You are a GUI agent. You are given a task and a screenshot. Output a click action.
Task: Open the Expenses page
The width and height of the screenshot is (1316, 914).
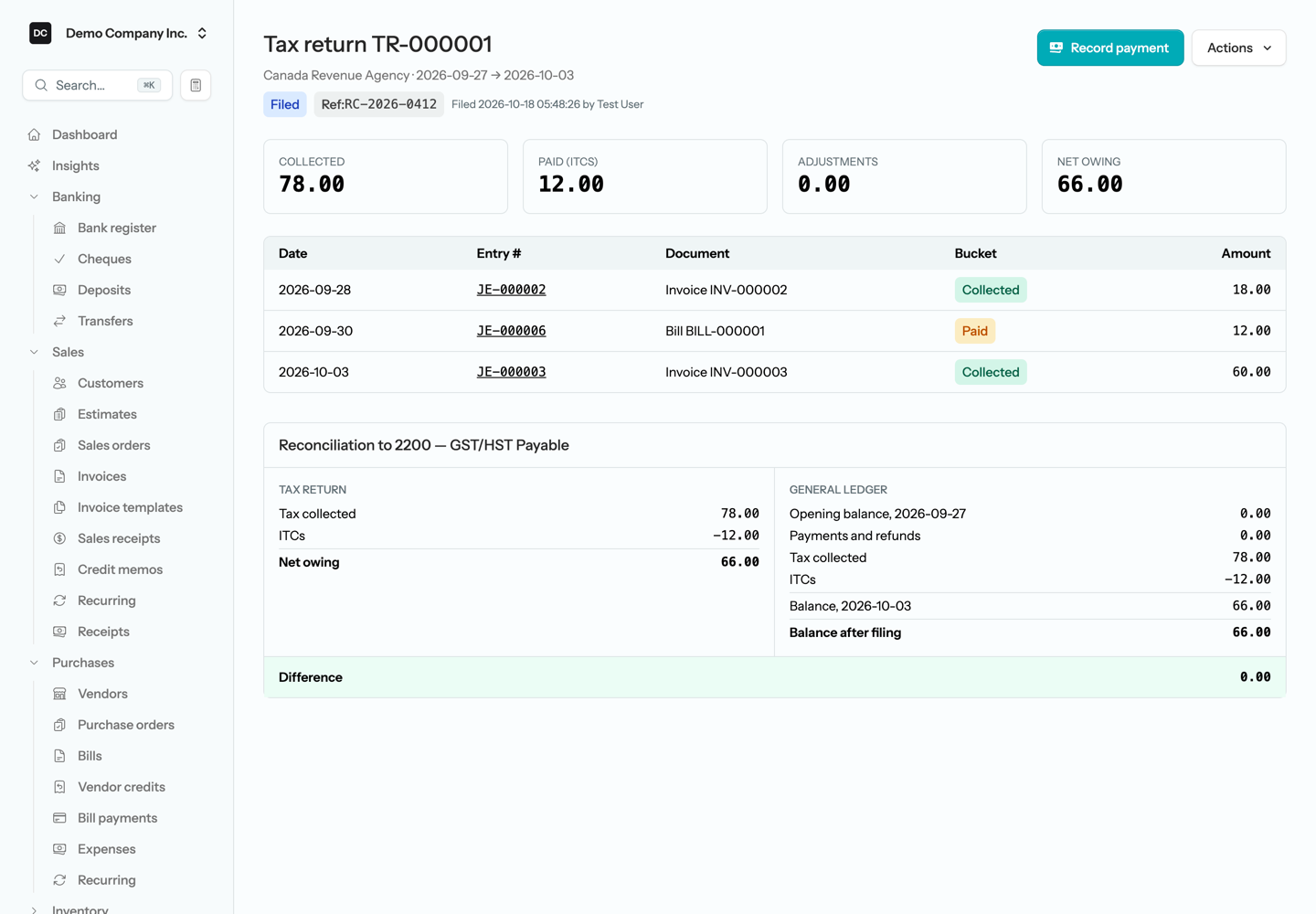point(107,849)
